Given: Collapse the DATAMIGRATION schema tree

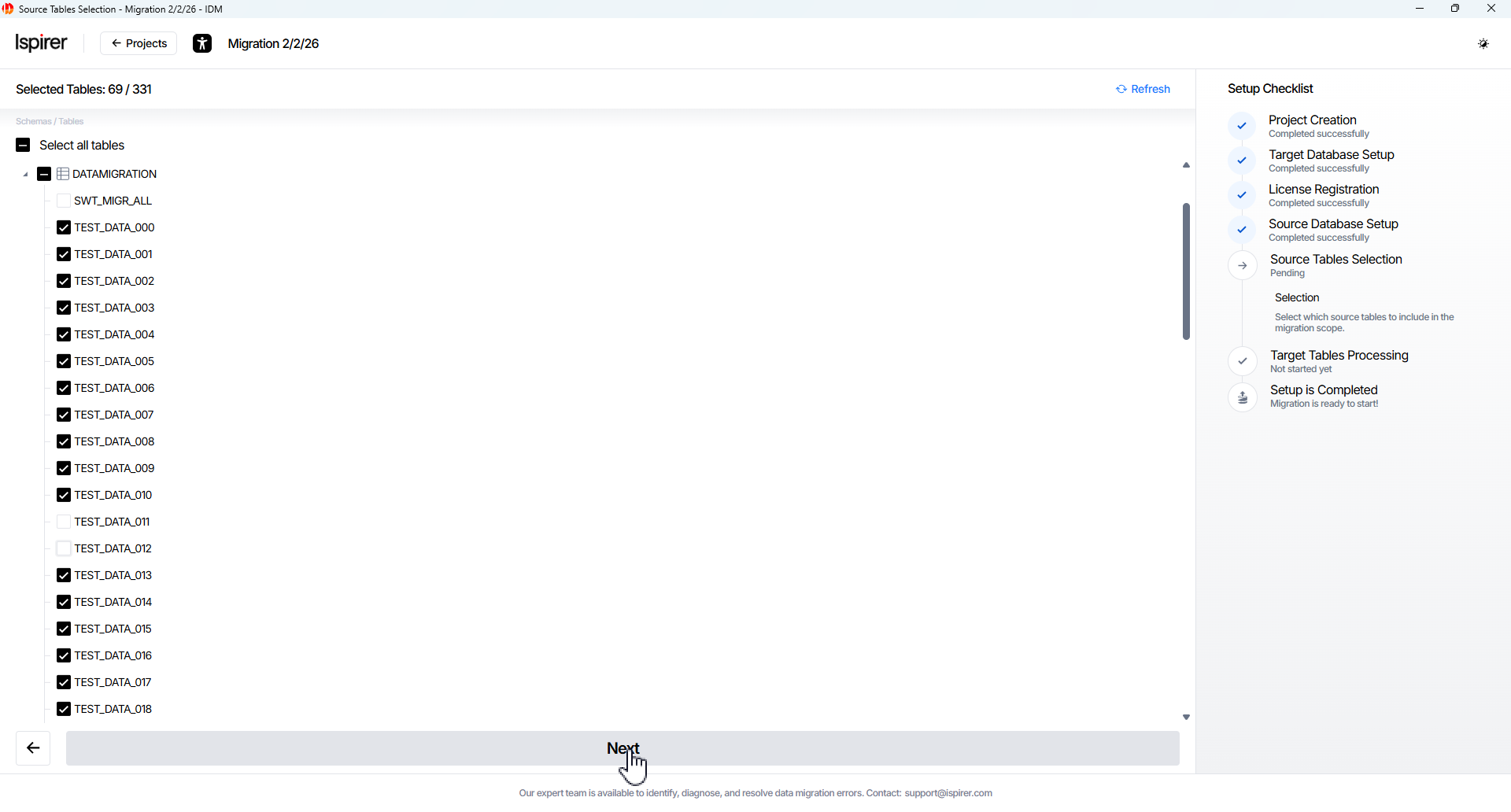Looking at the screenshot, I should (x=25, y=175).
